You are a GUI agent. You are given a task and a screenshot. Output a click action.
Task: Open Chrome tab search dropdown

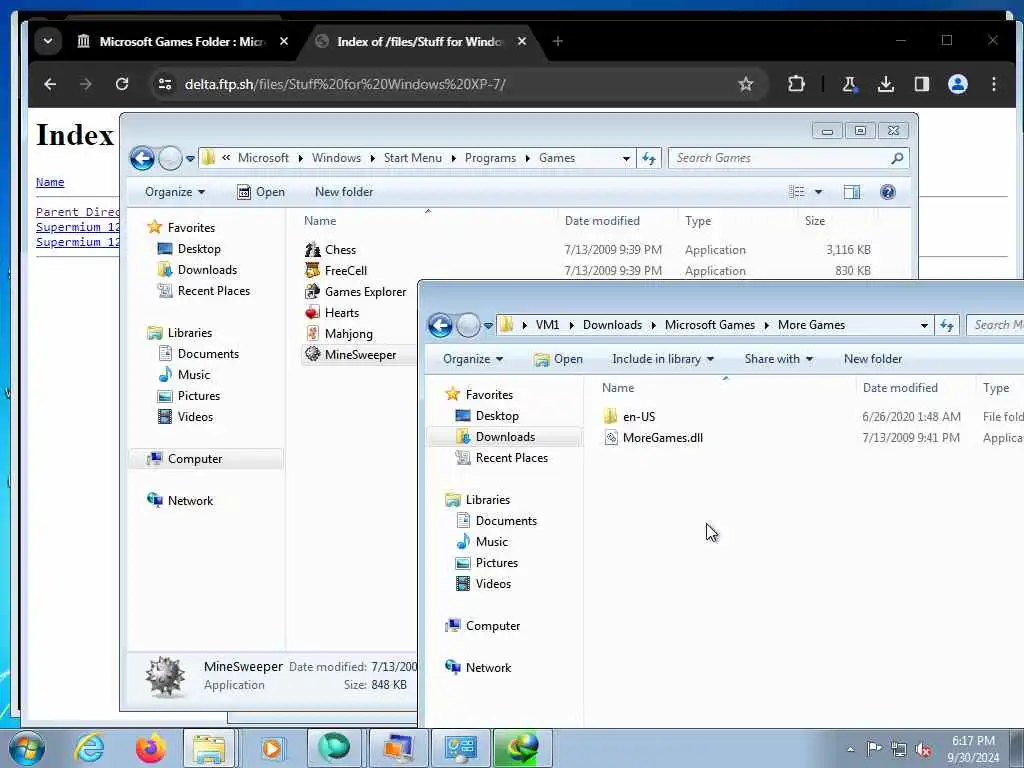(48, 41)
